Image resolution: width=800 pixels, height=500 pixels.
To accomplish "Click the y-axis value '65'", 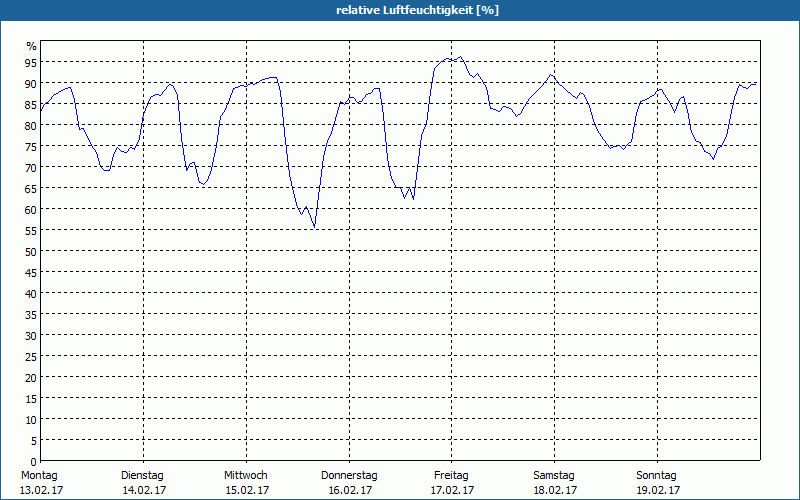I will click(31, 188).
